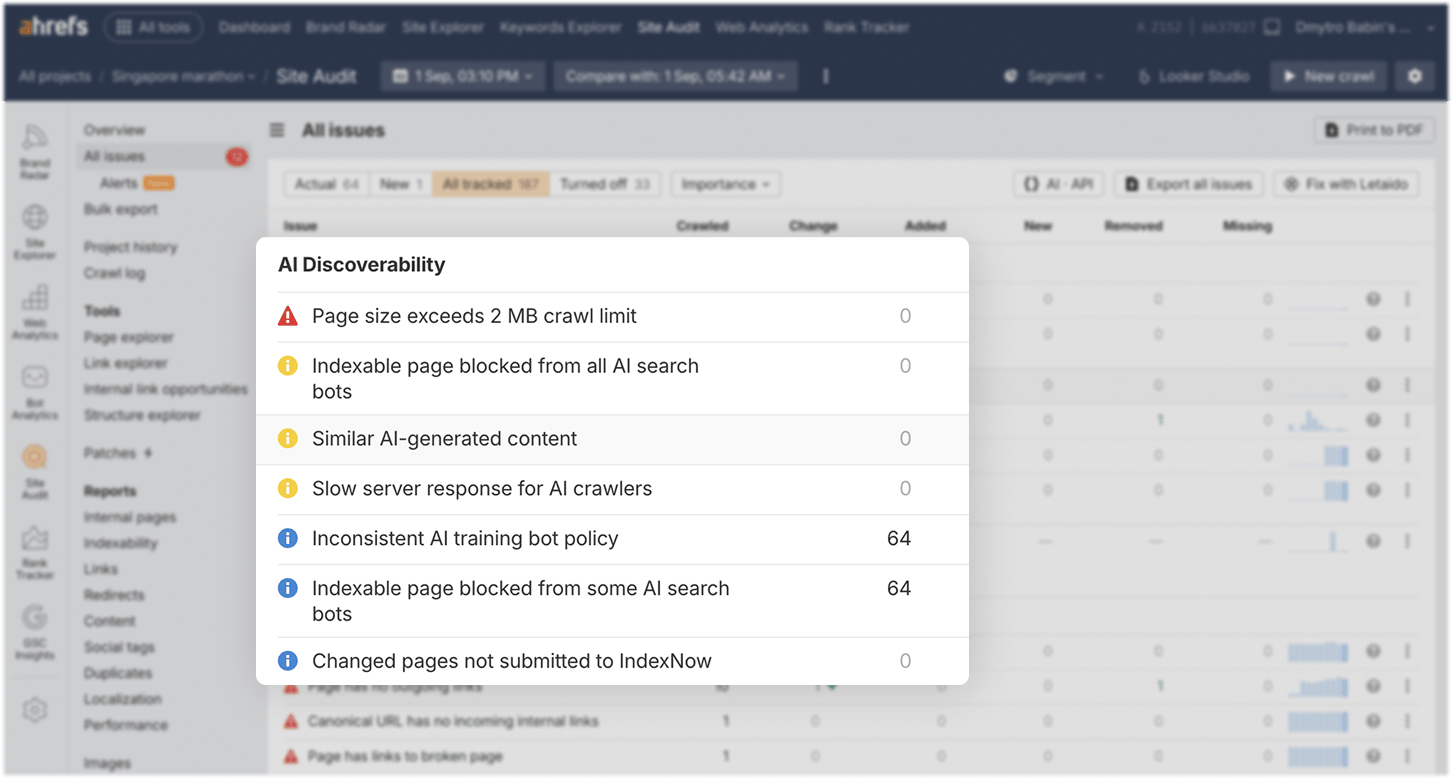Click blue icon beside Changed pages not submitted to IndexNow
Screen dimensions: 1452x779
tap(288, 661)
